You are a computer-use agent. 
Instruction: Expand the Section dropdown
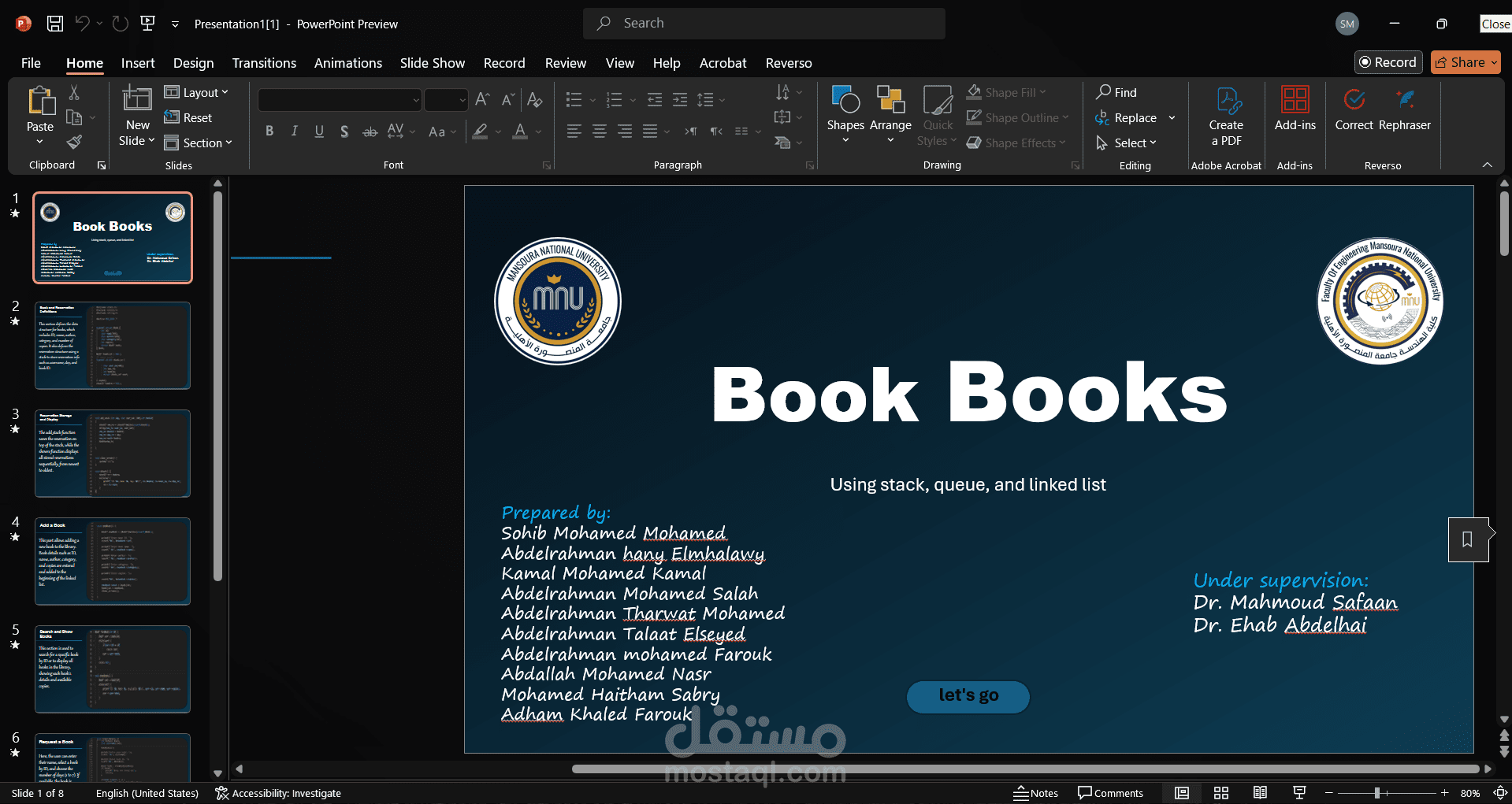click(198, 143)
